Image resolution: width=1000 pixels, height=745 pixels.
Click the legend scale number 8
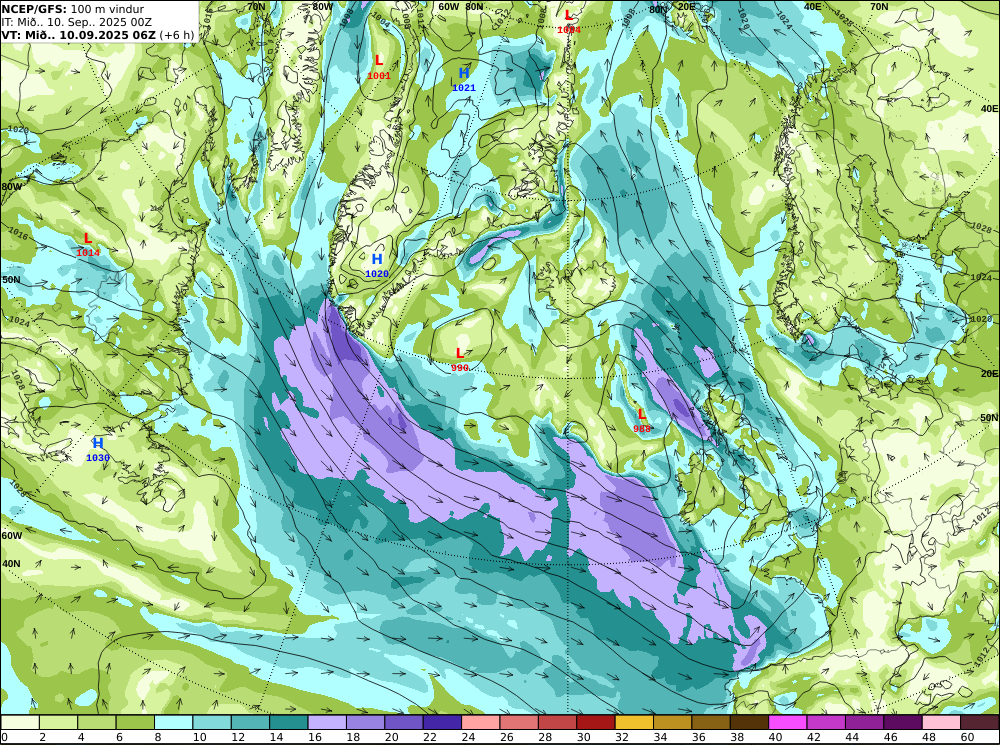[158, 737]
